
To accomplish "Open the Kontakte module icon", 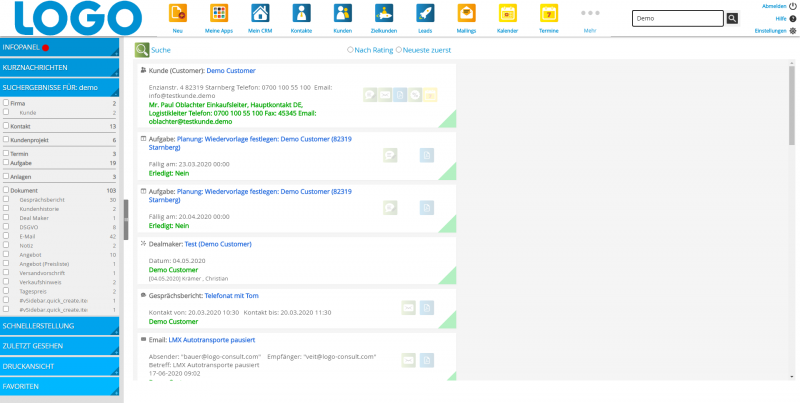I will [x=301, y=14].
